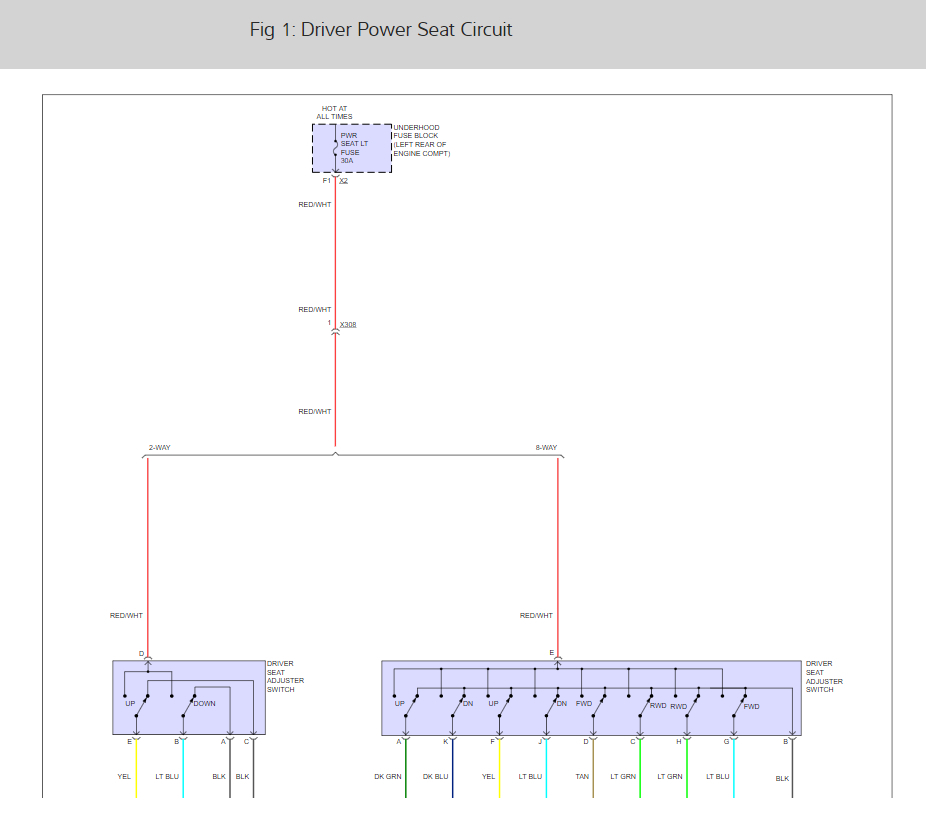Select the X2 connector link below fuse block
The image size is (926, 820).
[x=344, y=181]
